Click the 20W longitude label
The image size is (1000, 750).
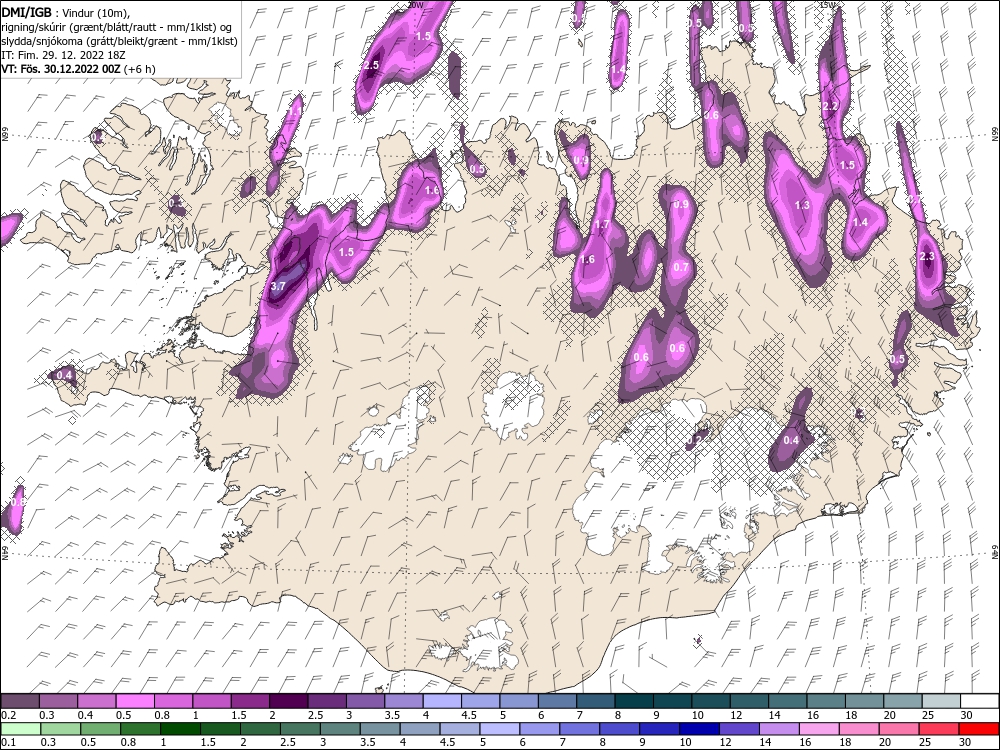point(415,4)
